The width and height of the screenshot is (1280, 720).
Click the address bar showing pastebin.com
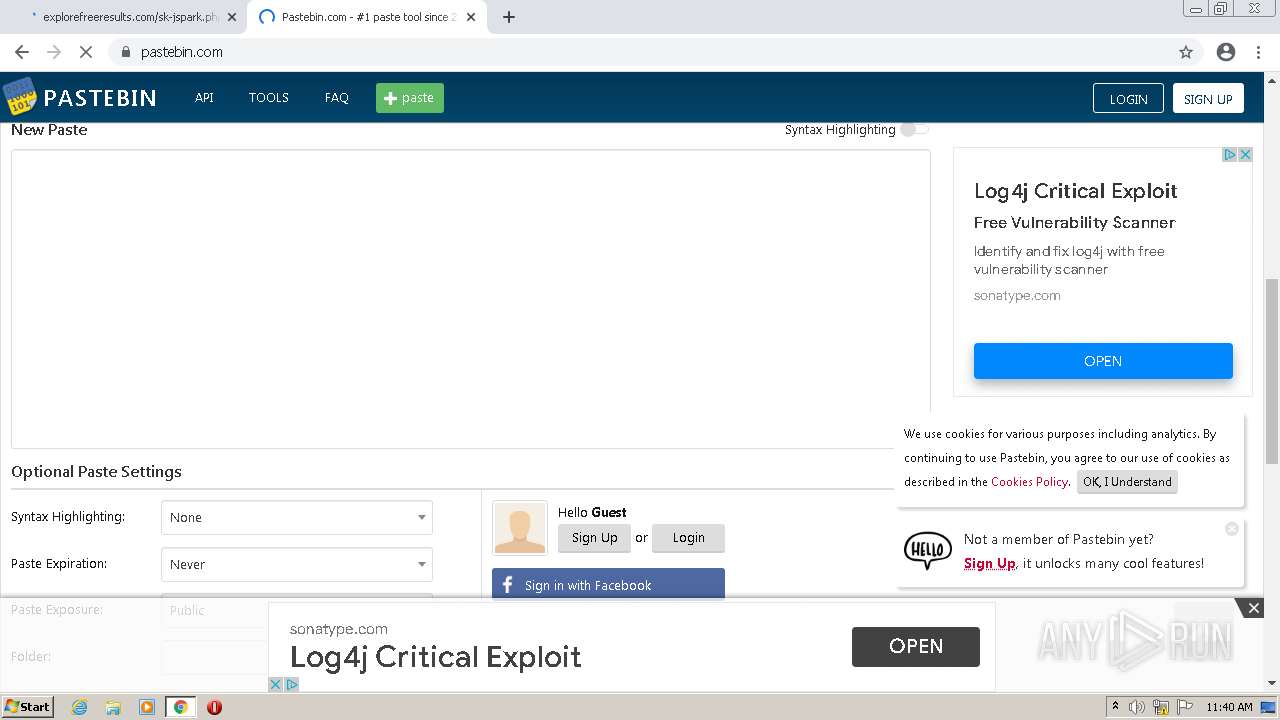pos(640,52)
